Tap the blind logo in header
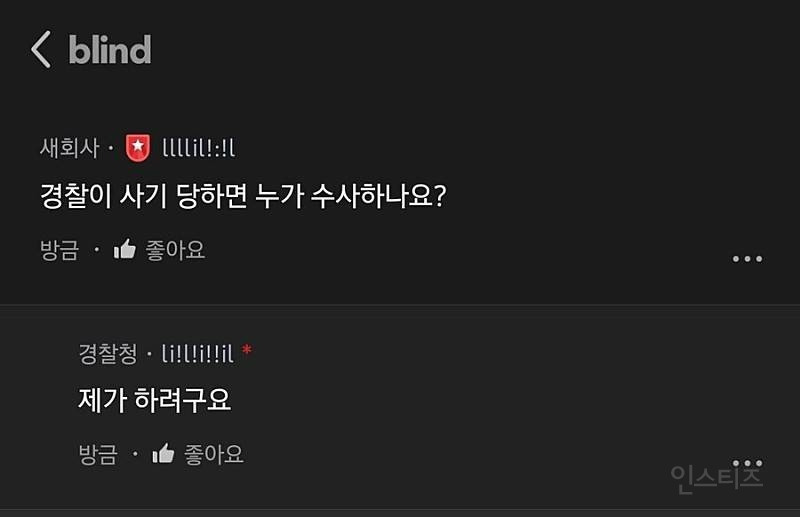The width and height of the screenshot is (800, 517). pos(110,50)
